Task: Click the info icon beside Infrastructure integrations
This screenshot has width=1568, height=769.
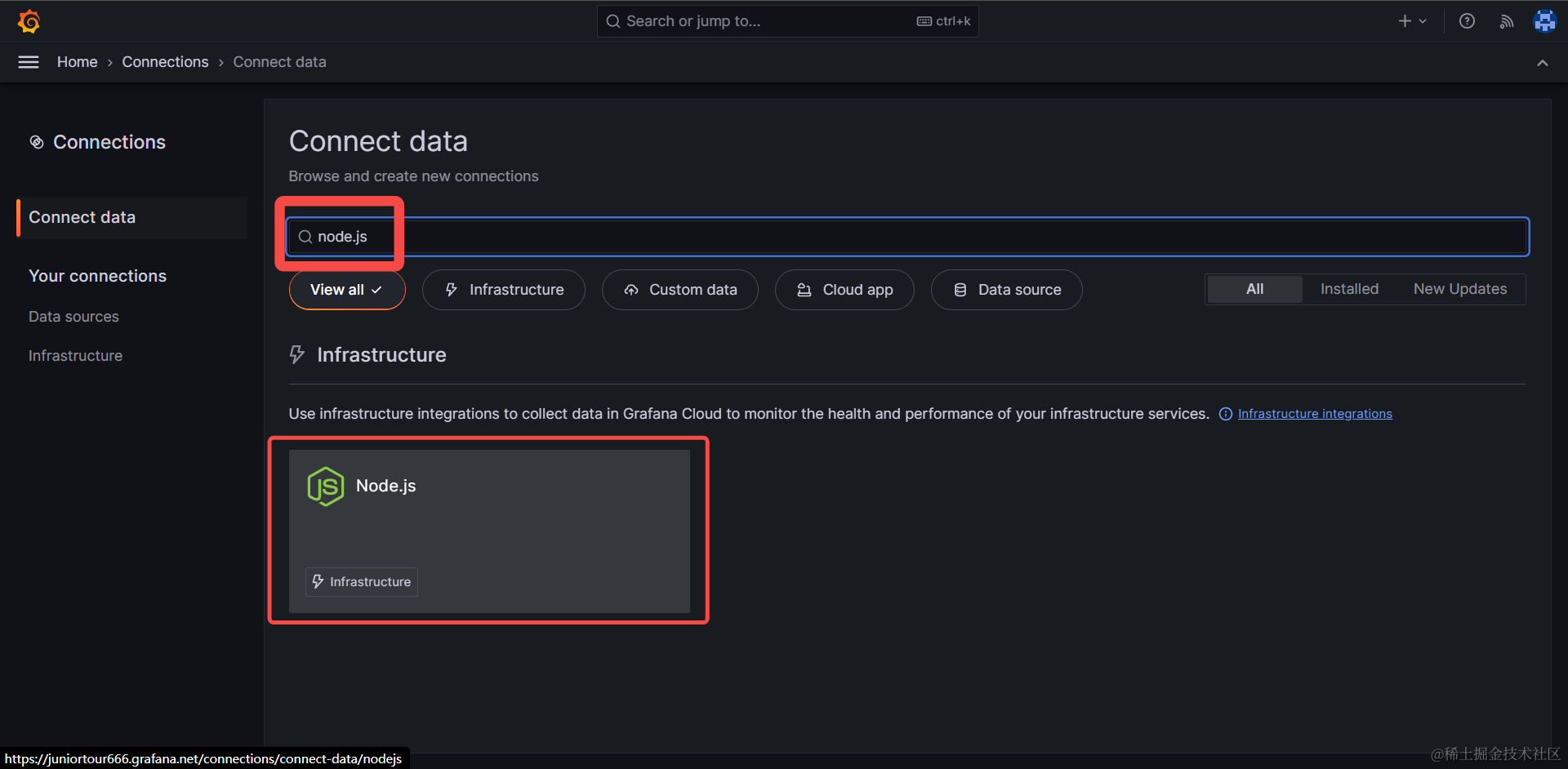Action: pos(1225,414)
